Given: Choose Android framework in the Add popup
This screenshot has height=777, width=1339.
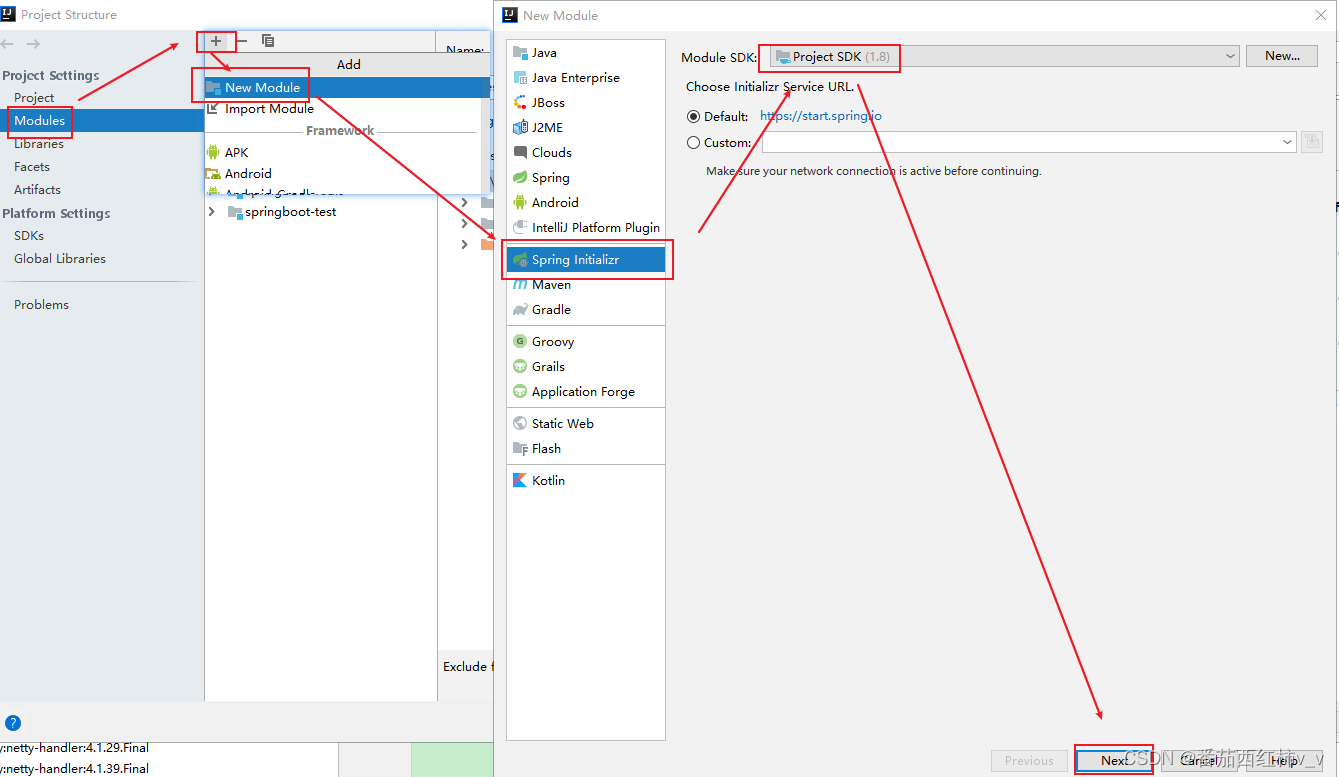Looking at the screenshot, I should pyautogui.click(x=347, y=174).
